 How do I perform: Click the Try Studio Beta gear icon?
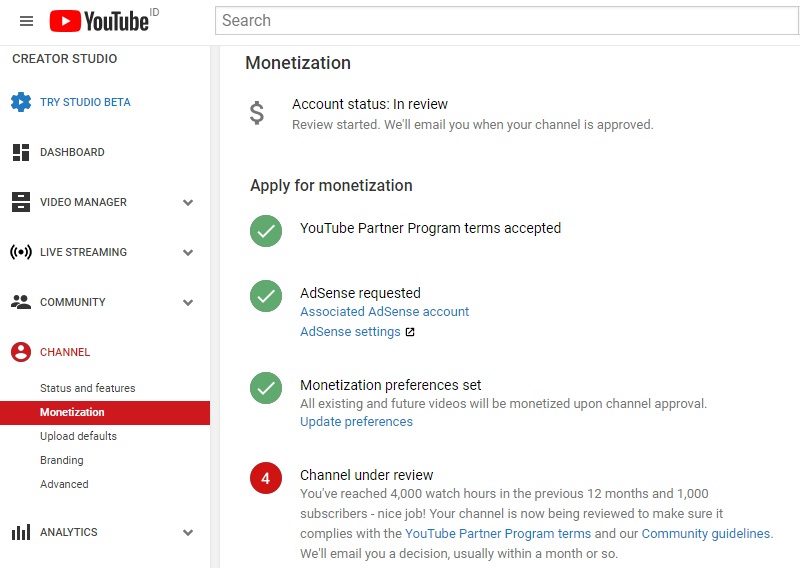(21, 102)
